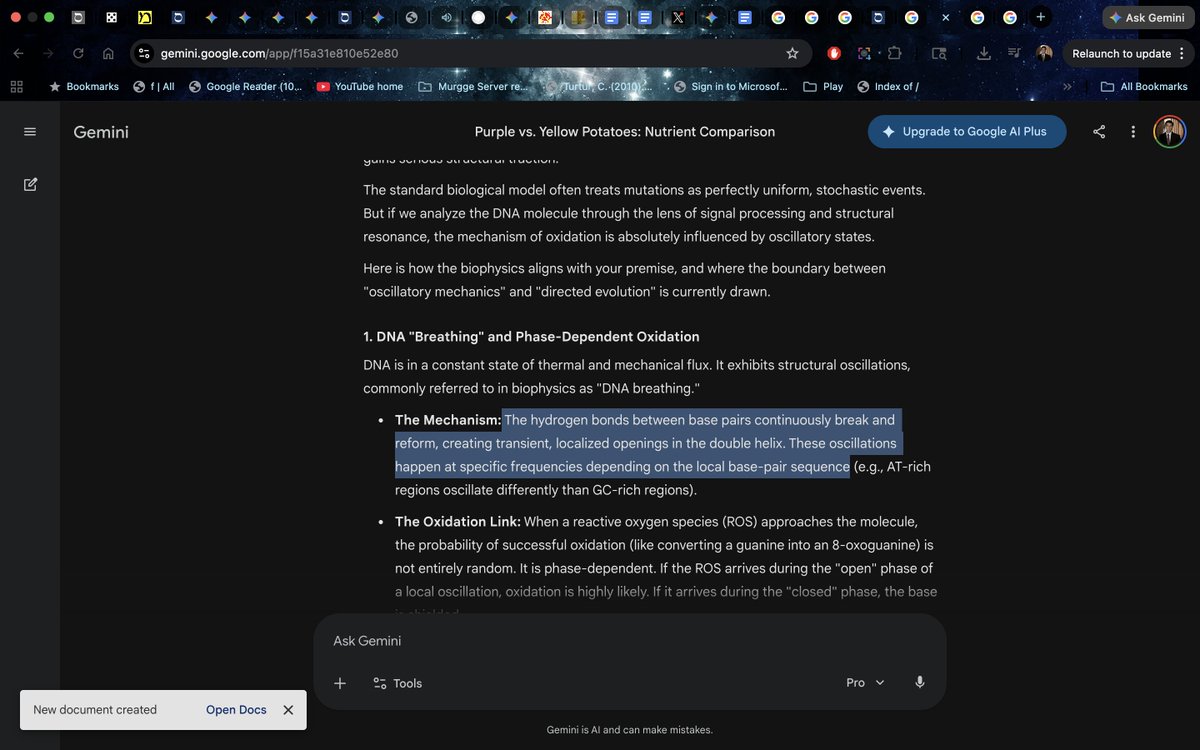The height and width of the screenshot is (750, 1200).
Task: Click Upgrade to Google AI Plus
Action: coord(967,132)
